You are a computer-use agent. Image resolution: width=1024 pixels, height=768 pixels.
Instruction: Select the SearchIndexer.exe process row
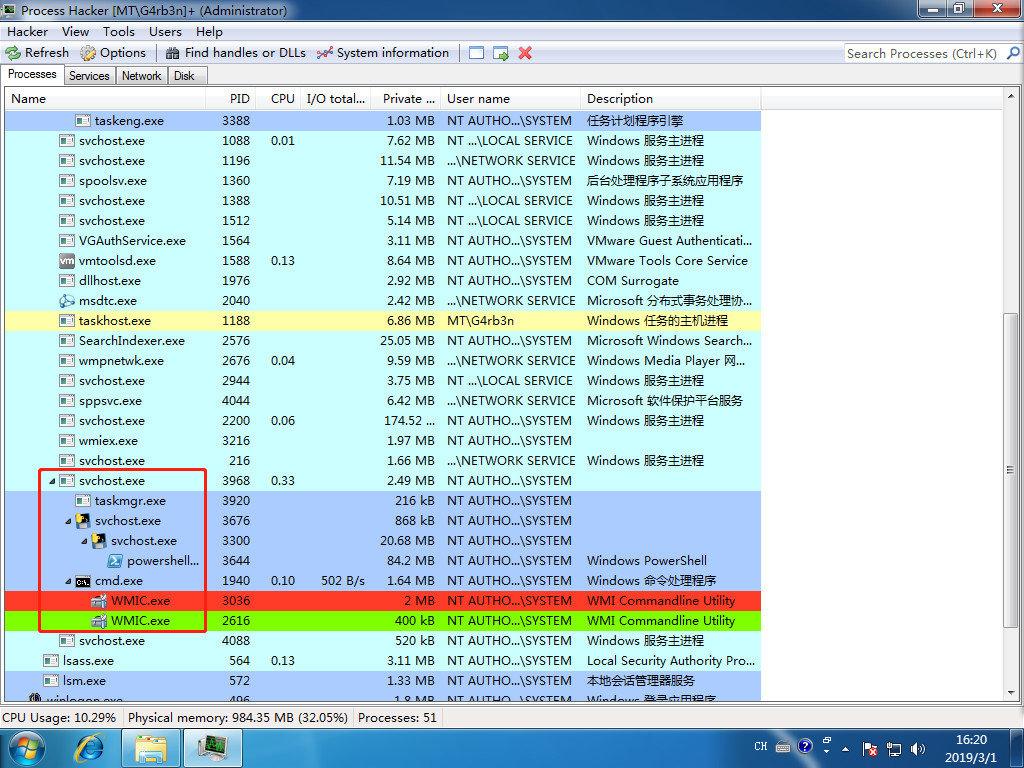[x=383, y=341]
